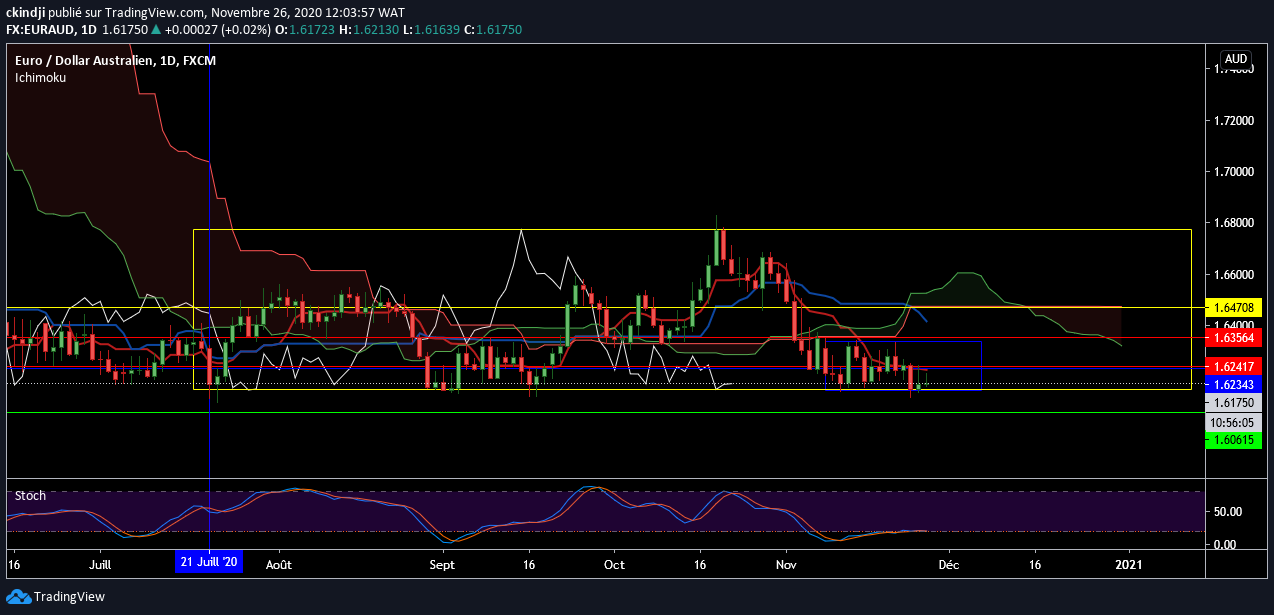Click the grey 1.61750 current price label
This screenshot has height=615, width=1274.
1233,403
